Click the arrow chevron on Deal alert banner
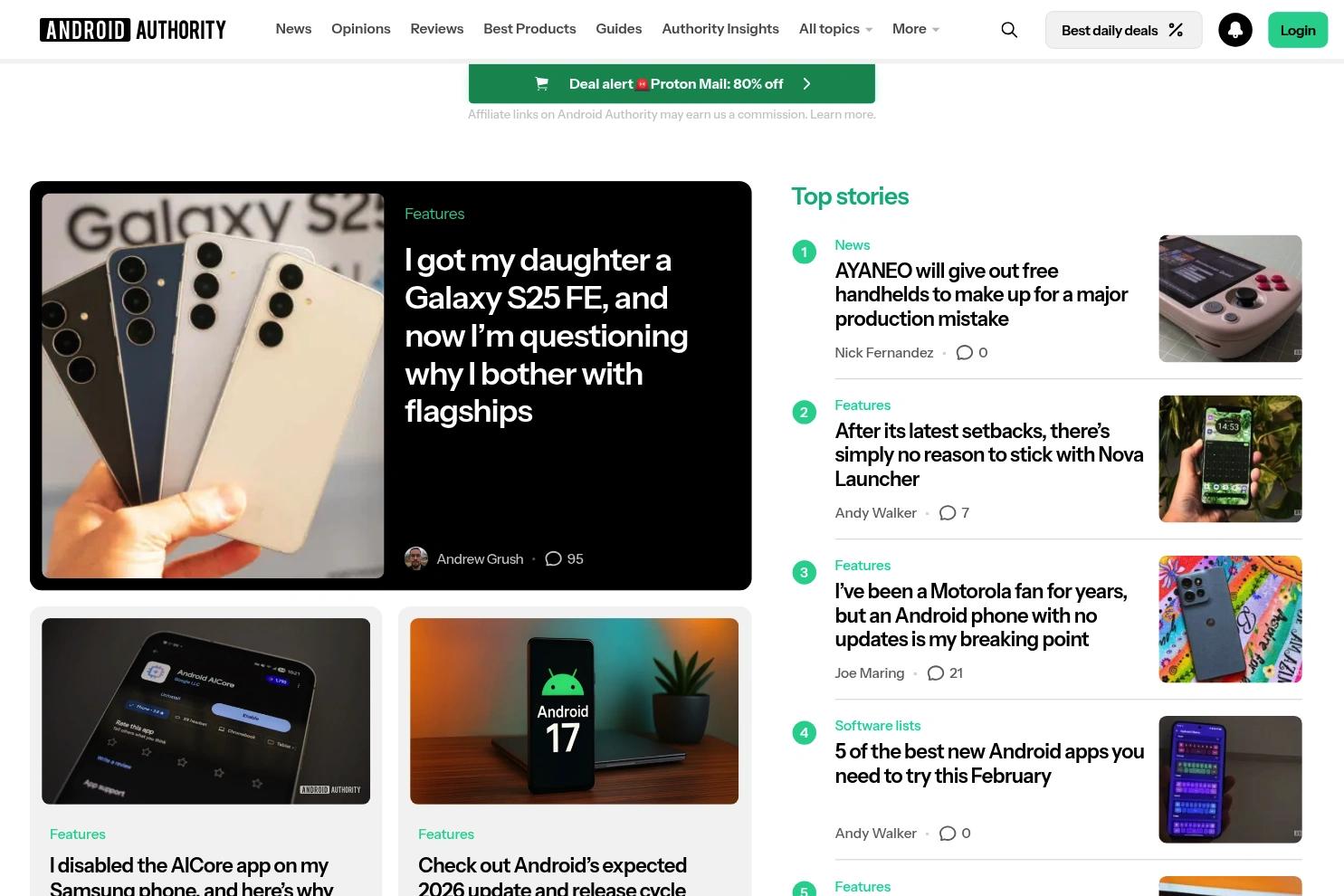The width and height of the screenshot is (1344, 896). pos(806,84)
